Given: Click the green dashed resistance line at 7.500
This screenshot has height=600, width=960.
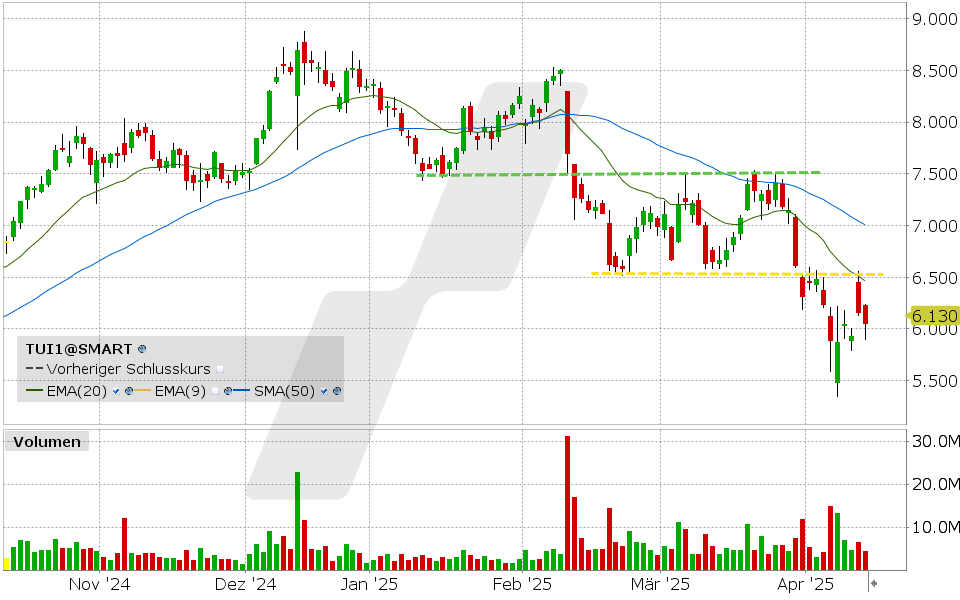Looking at the screenshot, I should [618, 174].
